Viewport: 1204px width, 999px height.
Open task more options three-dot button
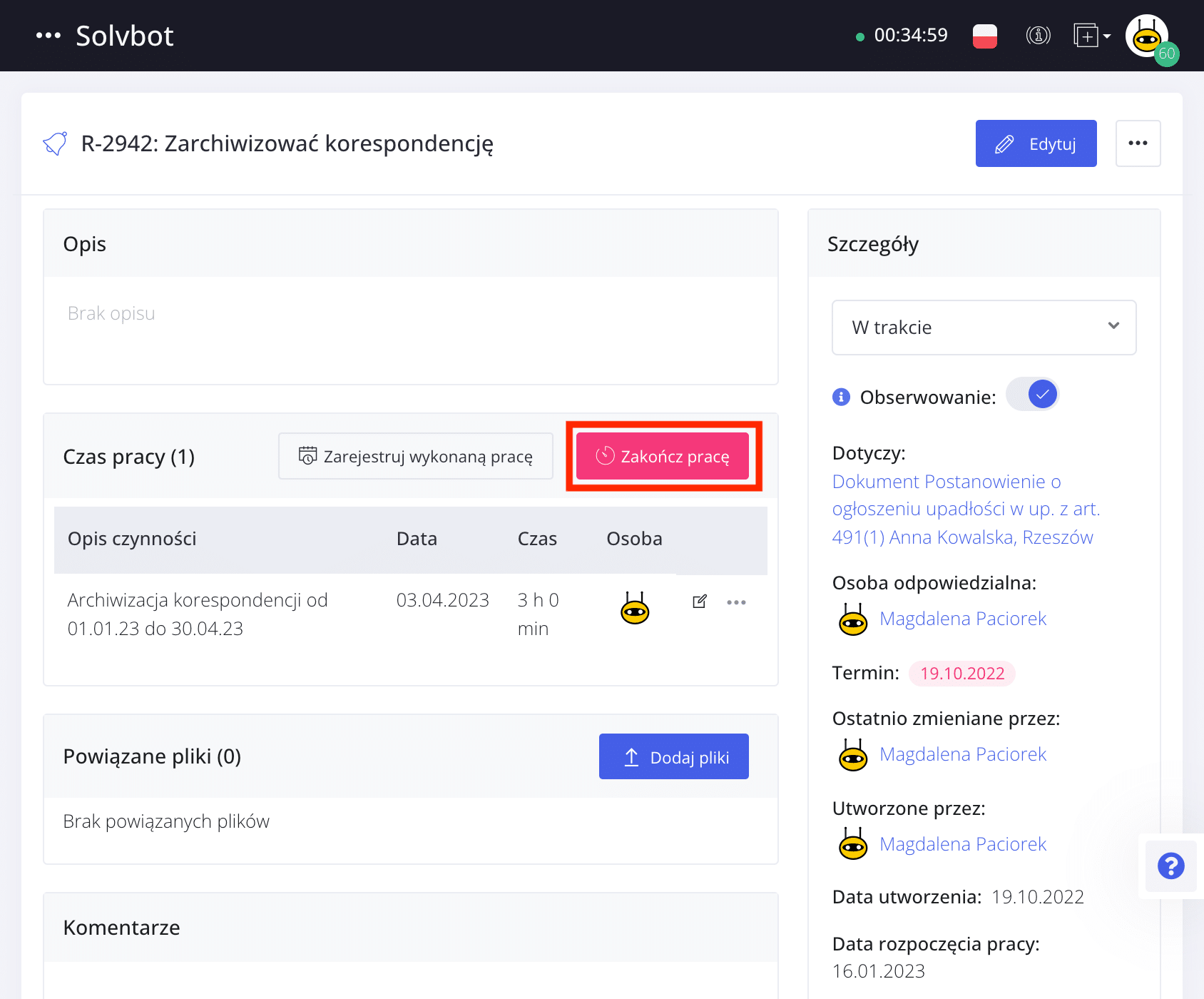(x=1138, y=143)
